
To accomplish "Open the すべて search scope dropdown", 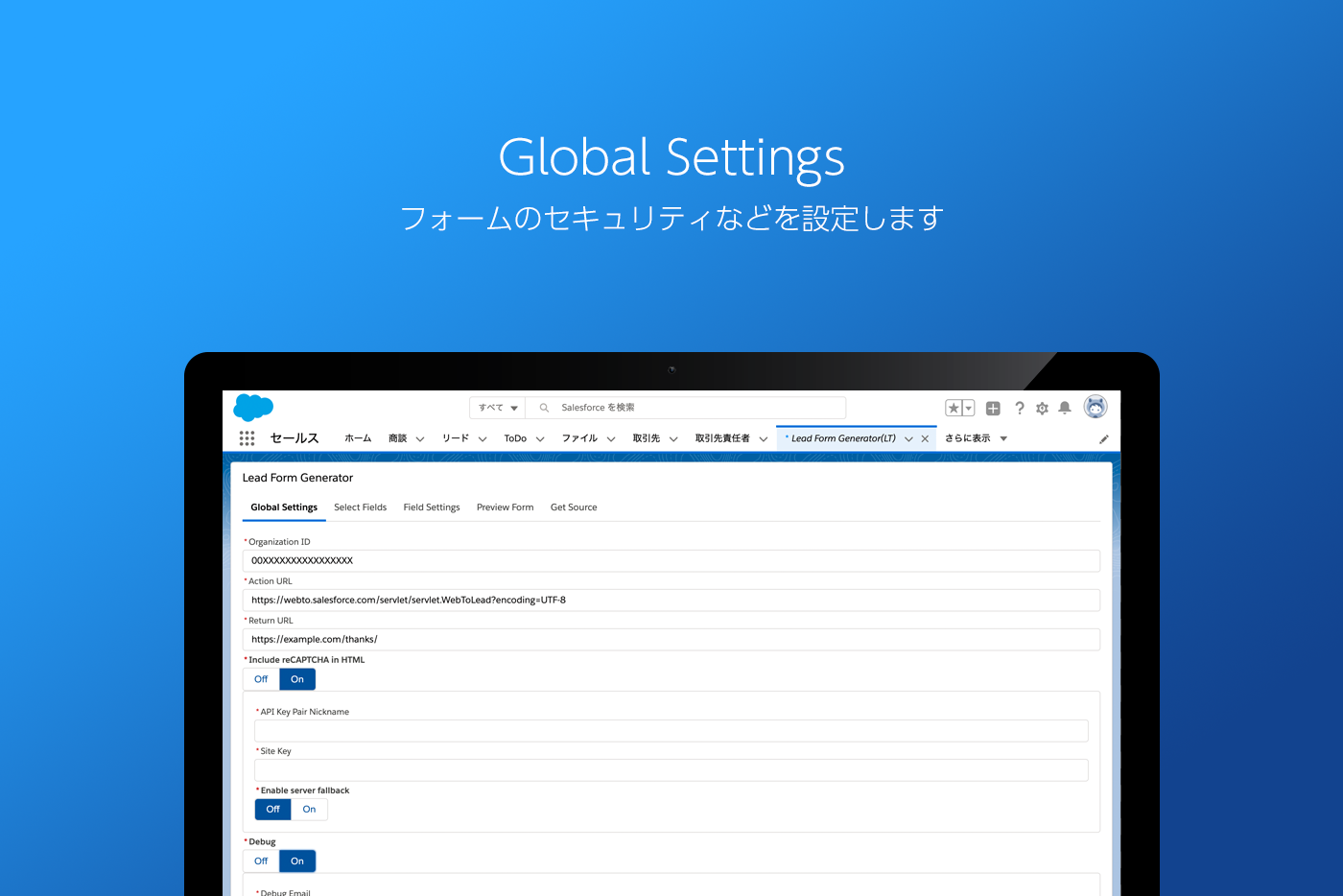I will [498, 408].
